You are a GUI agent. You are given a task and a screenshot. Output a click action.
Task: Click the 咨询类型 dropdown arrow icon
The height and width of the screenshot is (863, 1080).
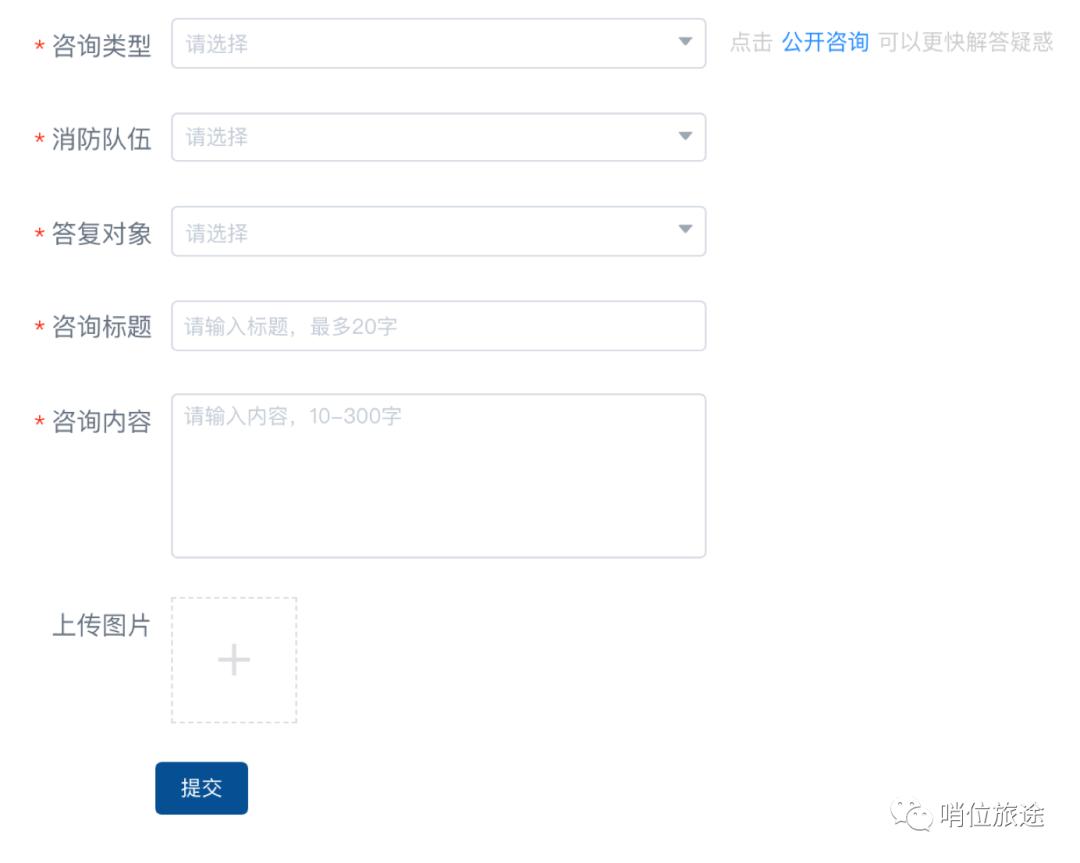[x=686, y=43]
